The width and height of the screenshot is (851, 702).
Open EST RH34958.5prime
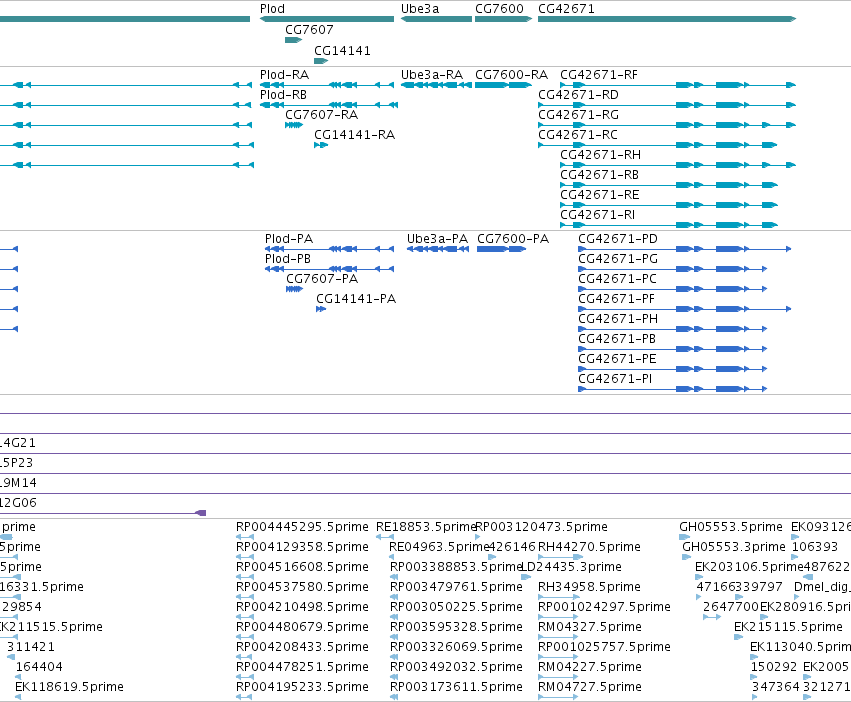pos(589,587)
